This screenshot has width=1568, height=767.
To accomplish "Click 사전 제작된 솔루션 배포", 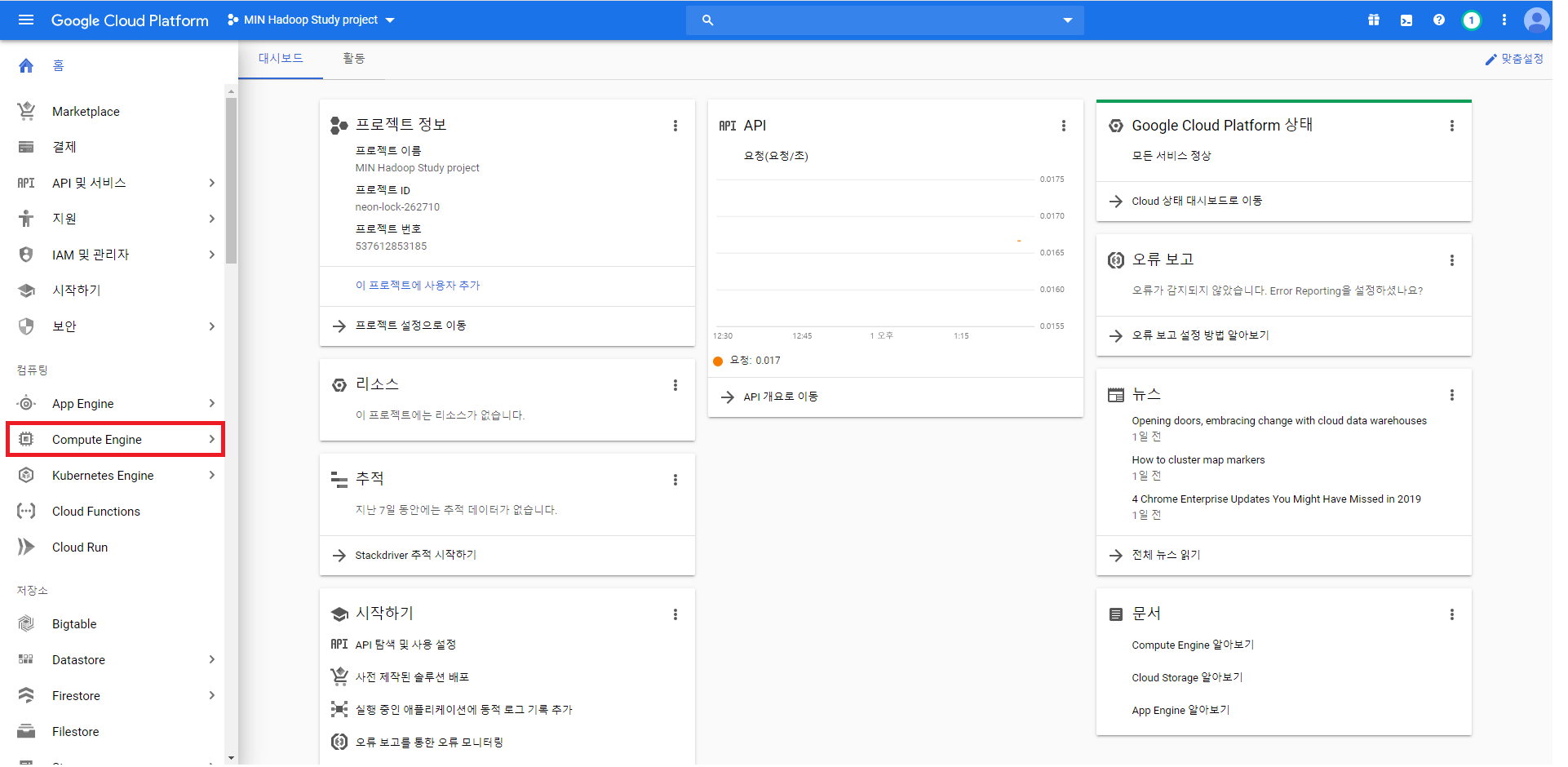I will coord(412,677).
